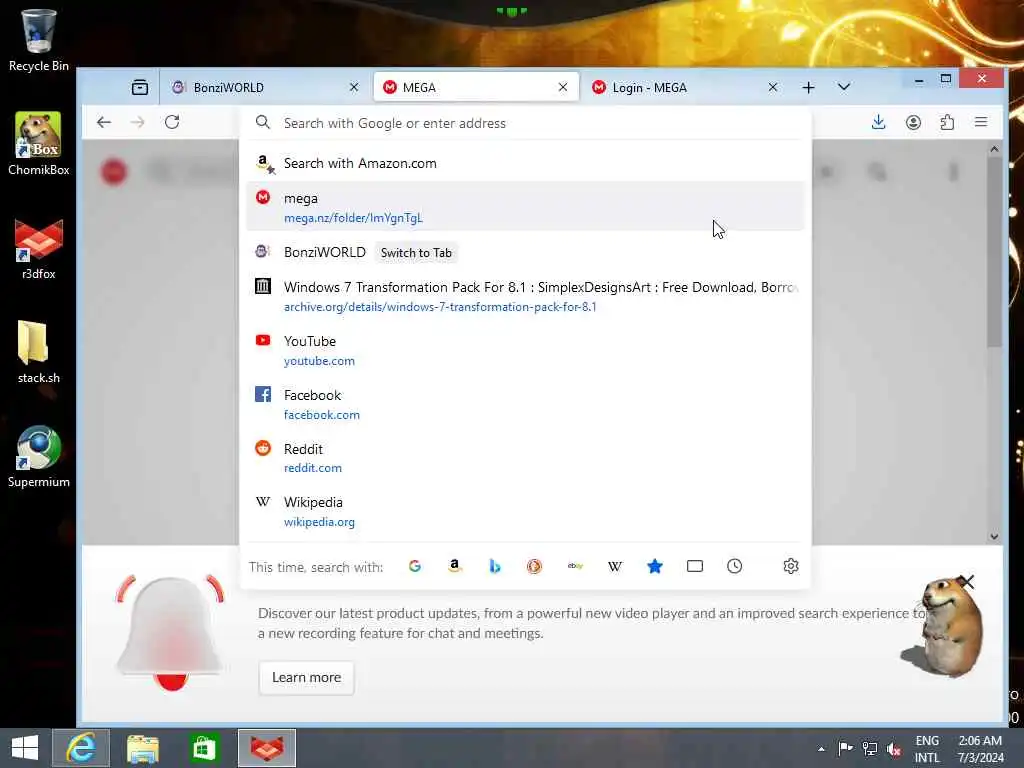
Task: Choose Search with Amazon.com suggestion
Action: [x=526, y=163]
